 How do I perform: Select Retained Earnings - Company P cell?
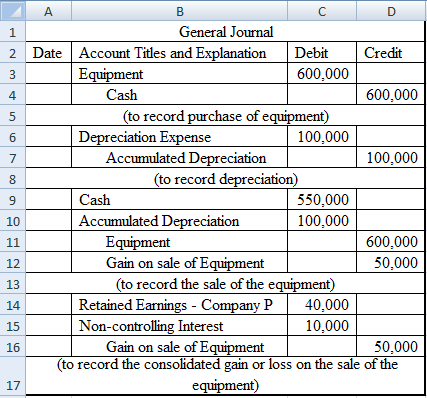pyautogui.click(x=180, y=305)
